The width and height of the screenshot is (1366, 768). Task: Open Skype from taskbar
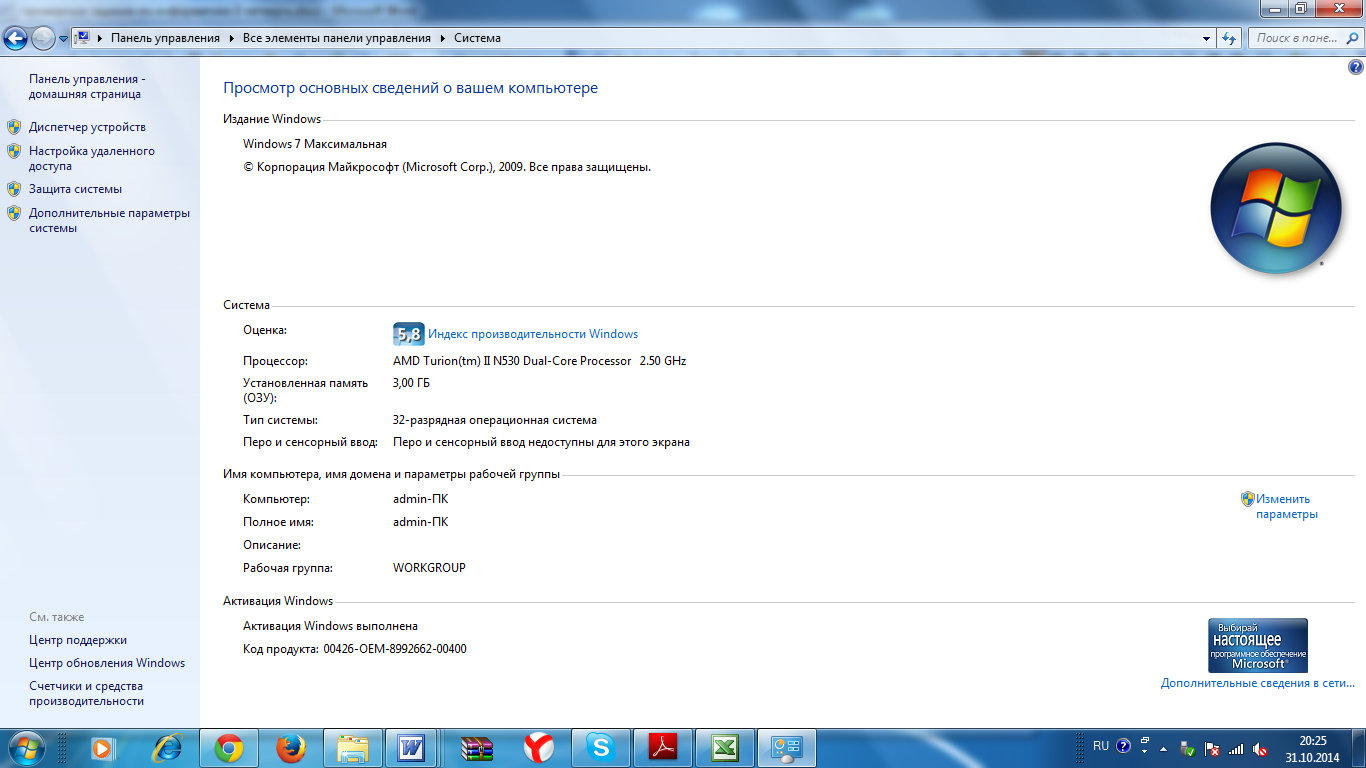(x=600, y=747)
